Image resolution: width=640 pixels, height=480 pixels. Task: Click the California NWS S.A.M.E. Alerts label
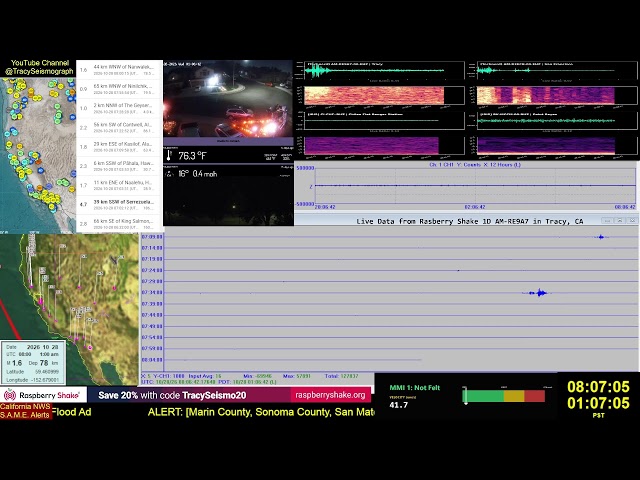click(25, 411)
